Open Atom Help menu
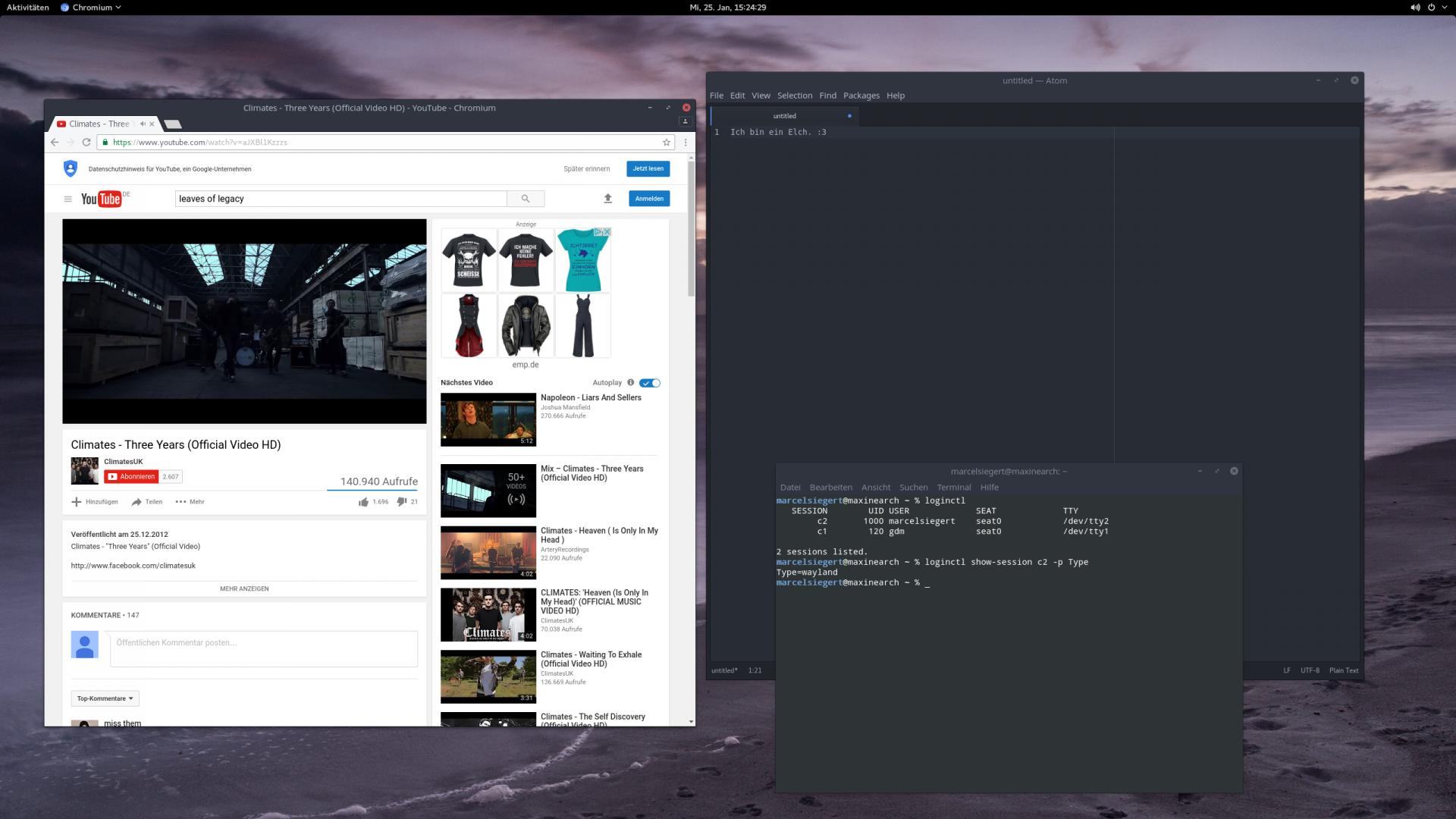 pyautogui.click(x=896, y=96)
